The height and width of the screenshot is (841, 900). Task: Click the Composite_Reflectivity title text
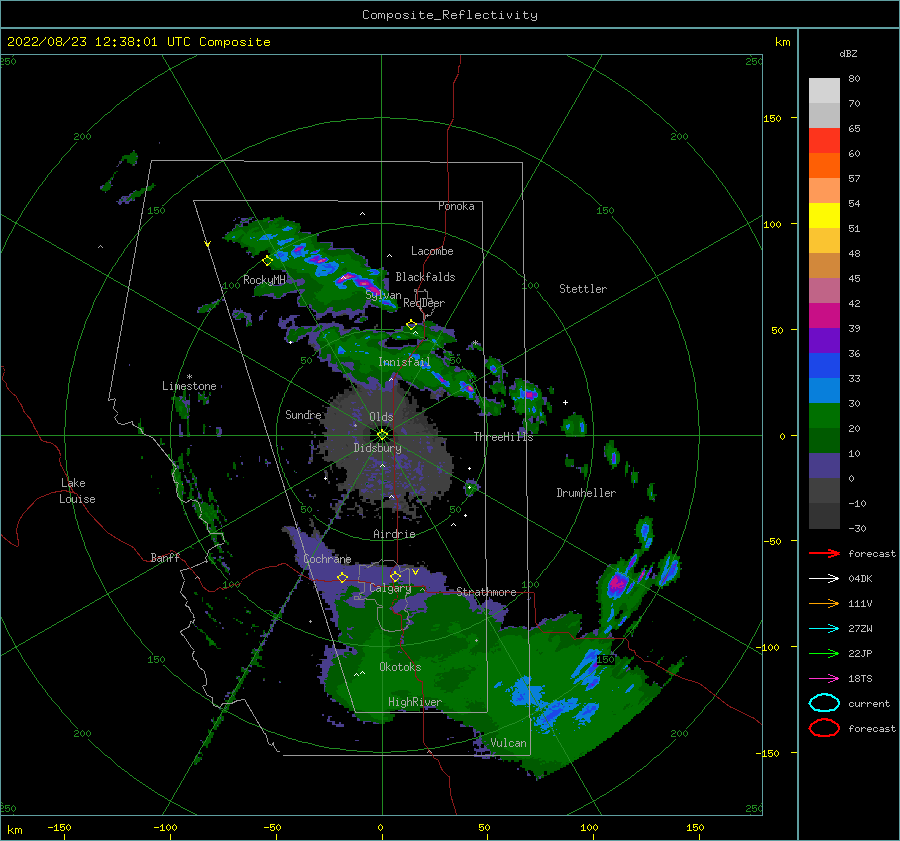pyautogui.click(x=450, y=15)
